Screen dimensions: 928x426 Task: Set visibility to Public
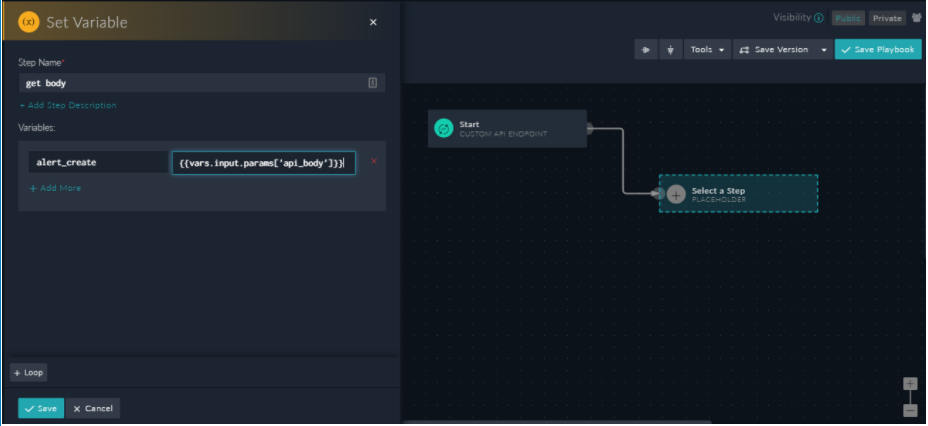pos(848,18)
